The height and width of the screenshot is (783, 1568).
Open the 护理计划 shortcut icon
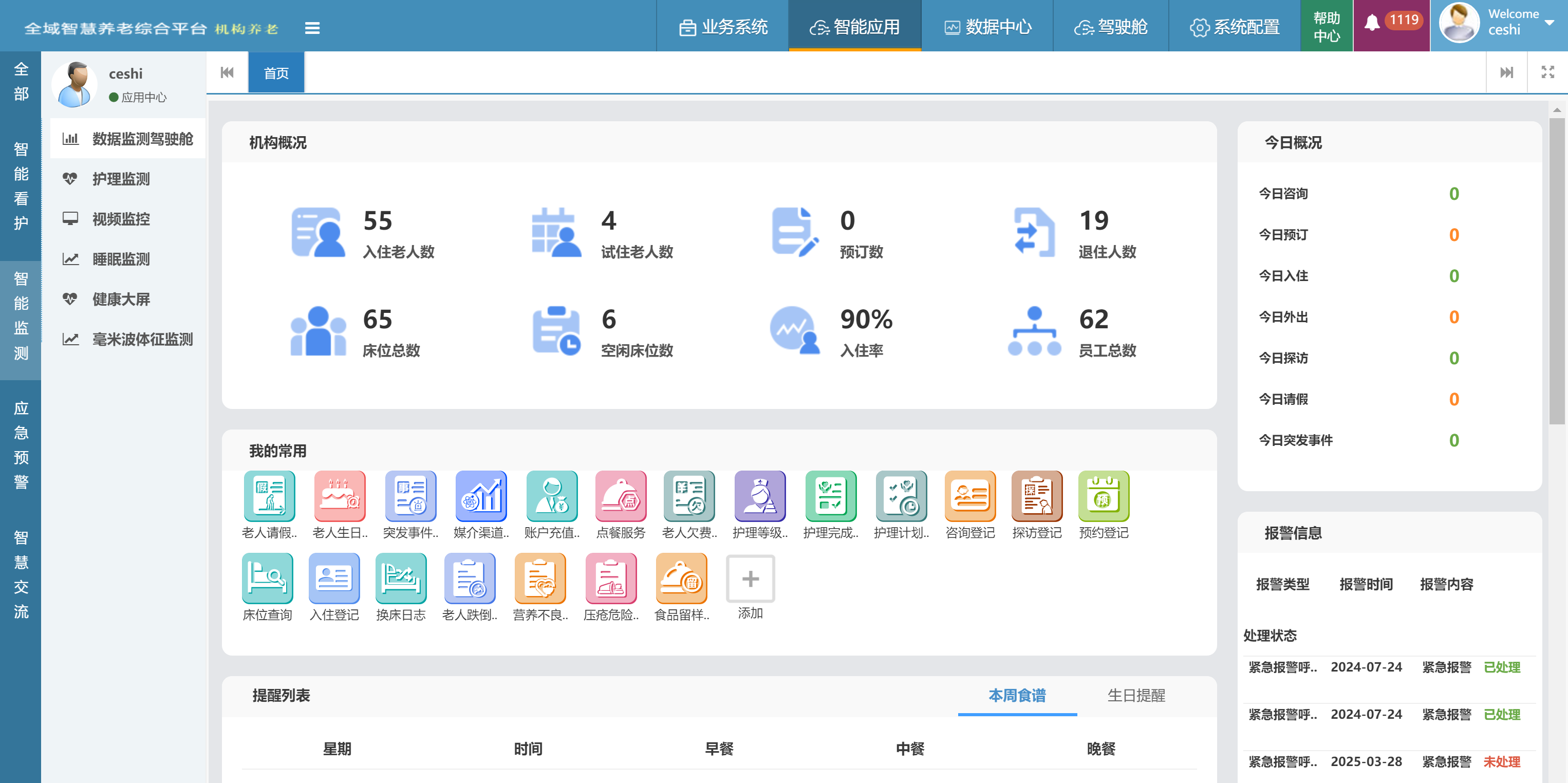coord(901,496)
